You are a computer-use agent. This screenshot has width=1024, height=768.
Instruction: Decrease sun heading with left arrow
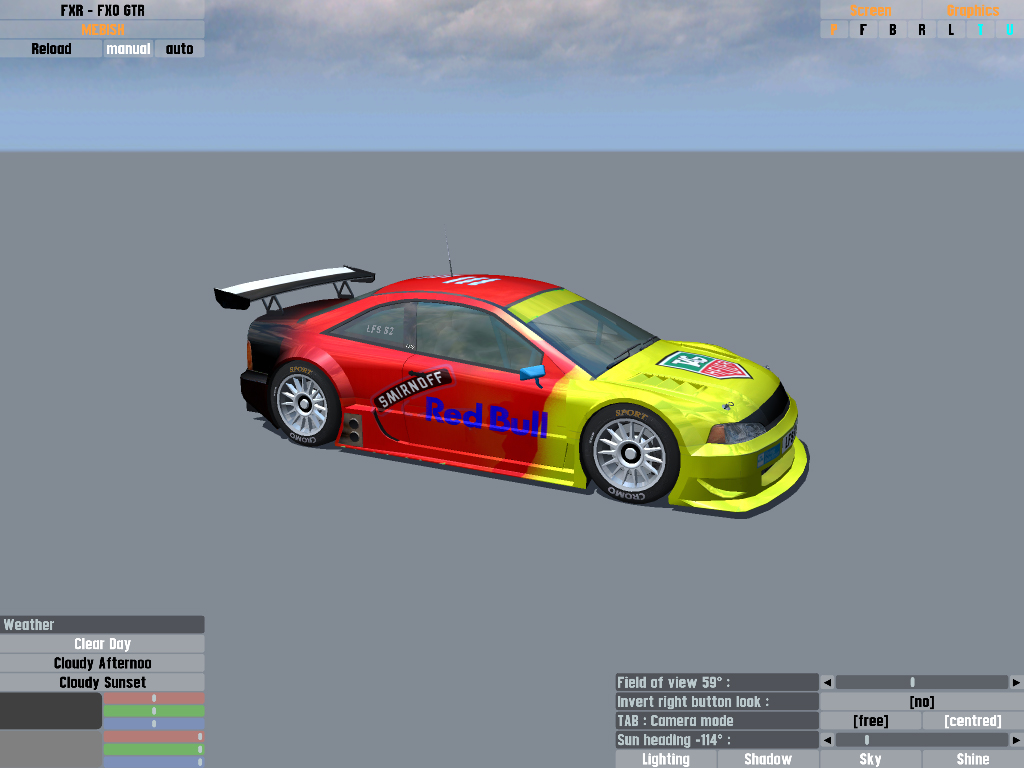pos(827,740)
